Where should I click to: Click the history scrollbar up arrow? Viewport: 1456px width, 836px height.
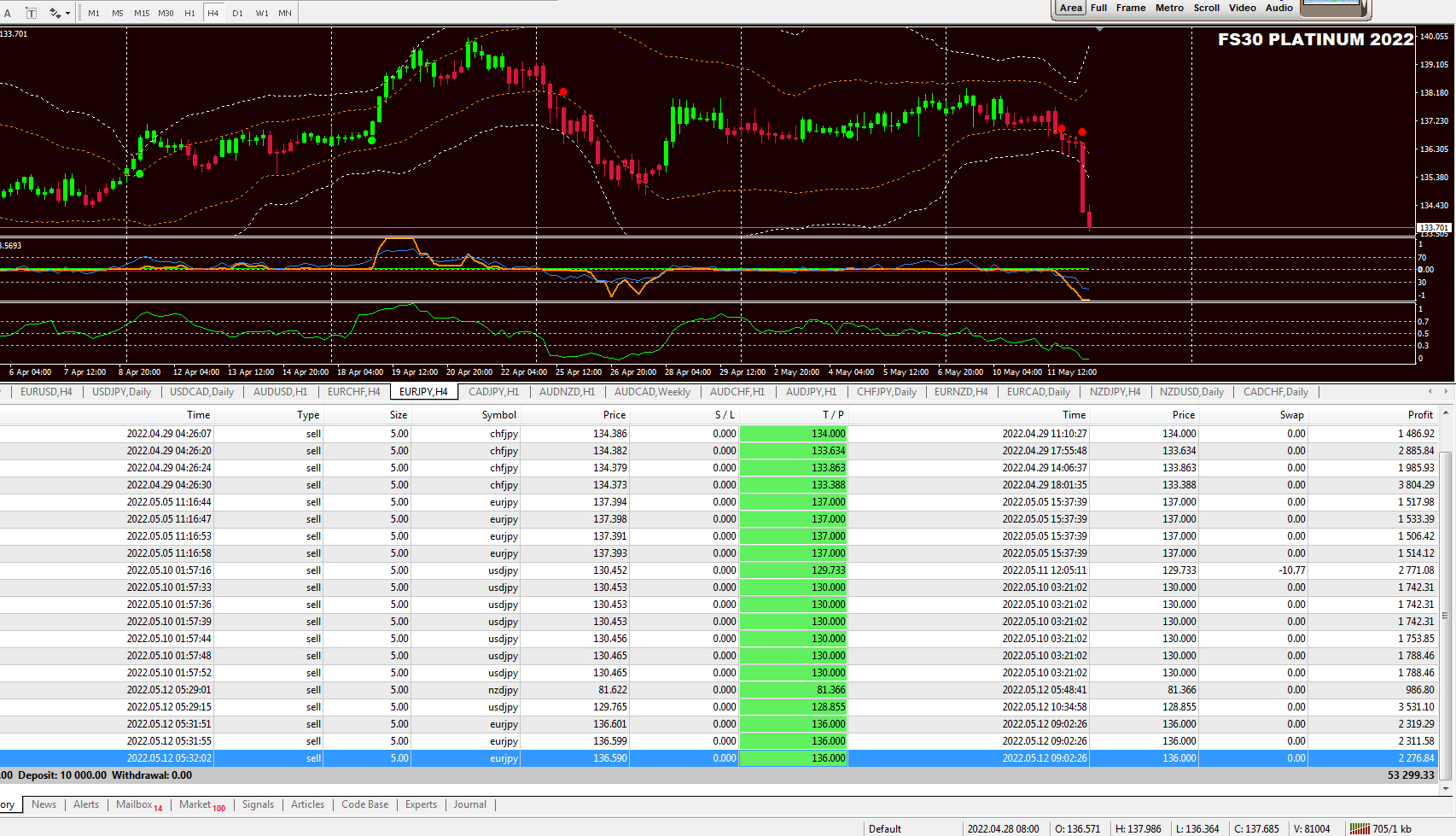1446,413
